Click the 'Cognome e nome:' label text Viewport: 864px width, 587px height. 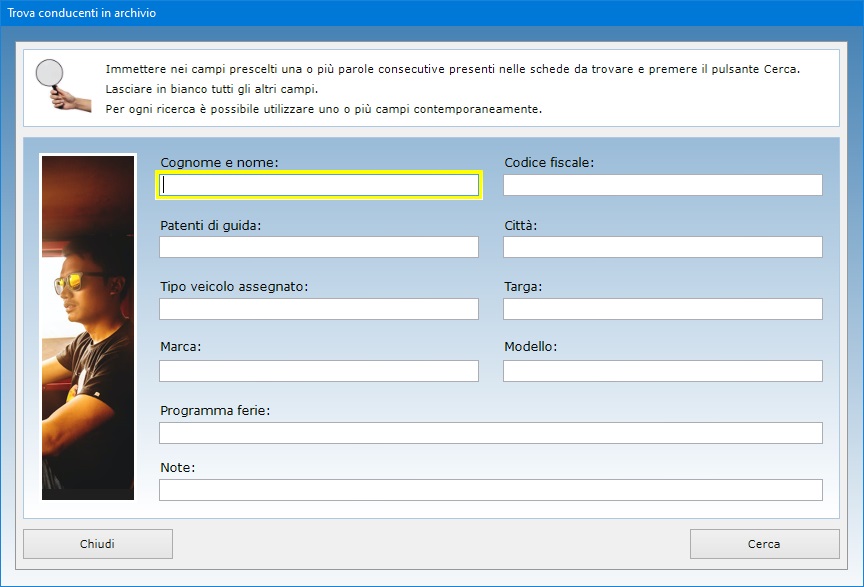[x=219, y=162]
